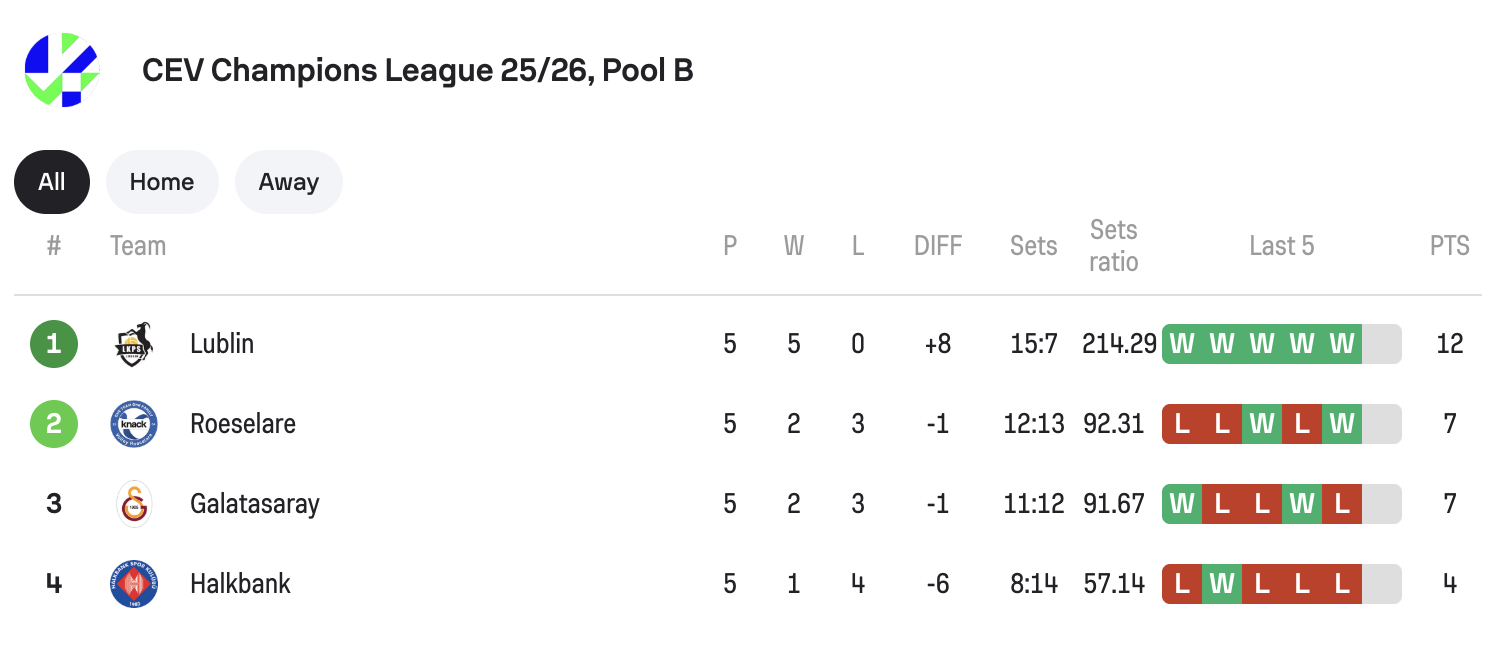Switch to the Home standings tab
Screen dimensions: 1502x652
[162, 182]
